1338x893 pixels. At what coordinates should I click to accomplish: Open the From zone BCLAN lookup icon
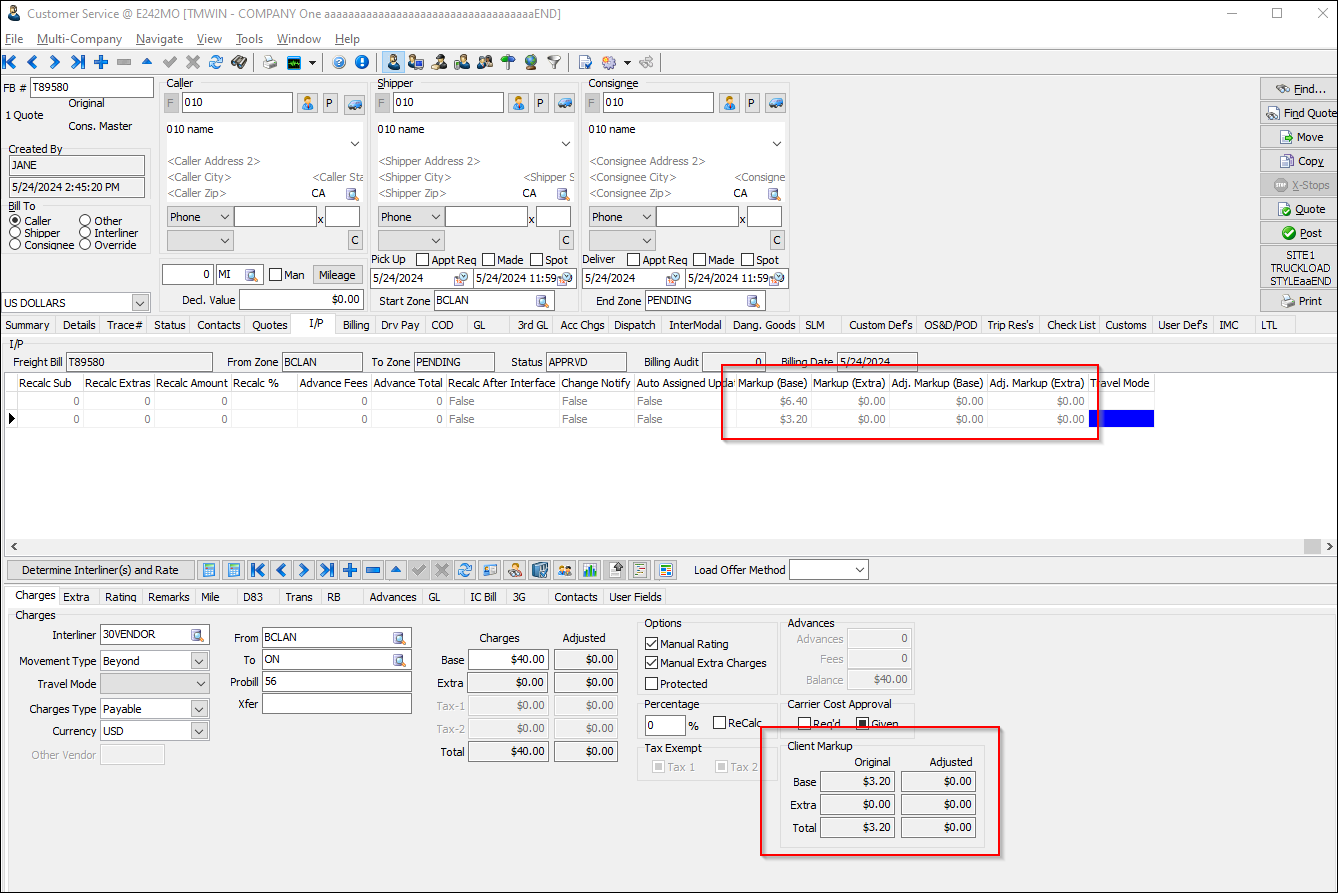[x=399, y=638]
